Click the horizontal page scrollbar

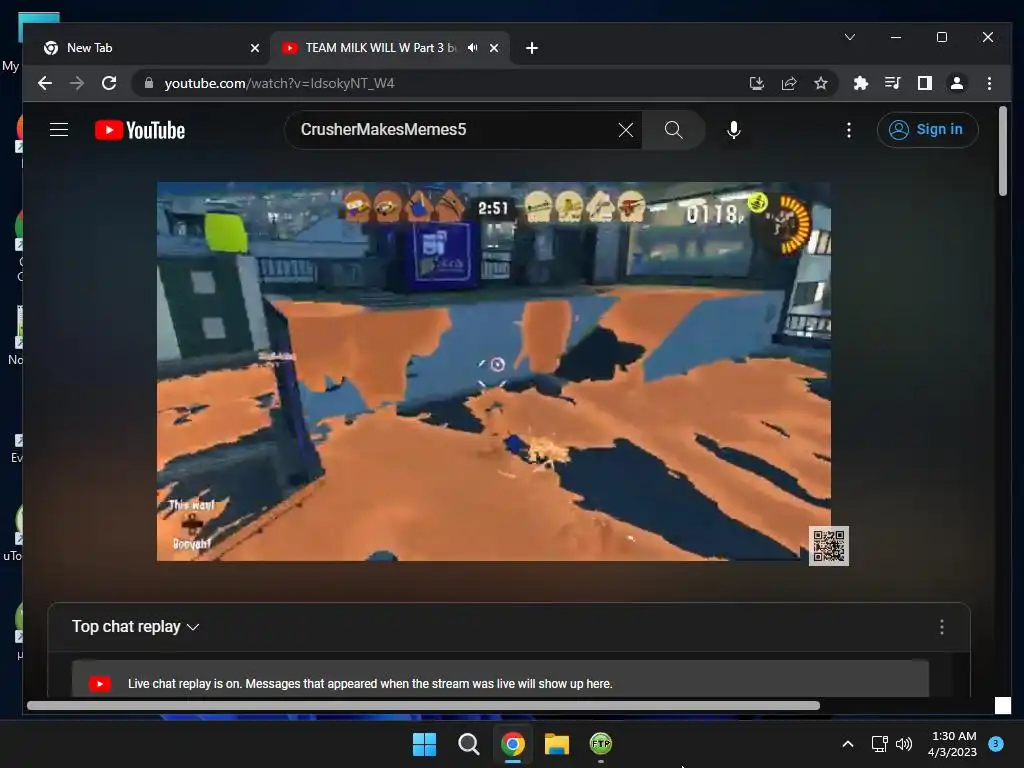pos(423,705)
